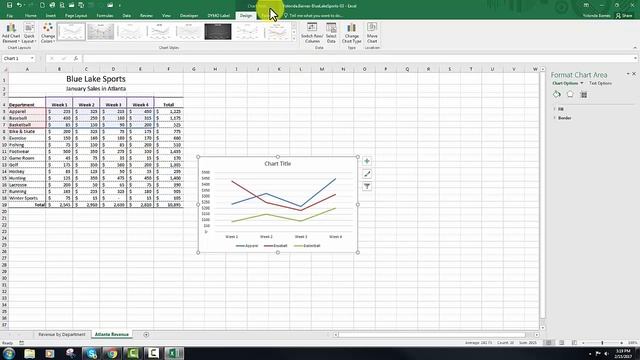
Task: Click the scroll-down arrow of the vertical scrollbar
Action: point(542,327)
